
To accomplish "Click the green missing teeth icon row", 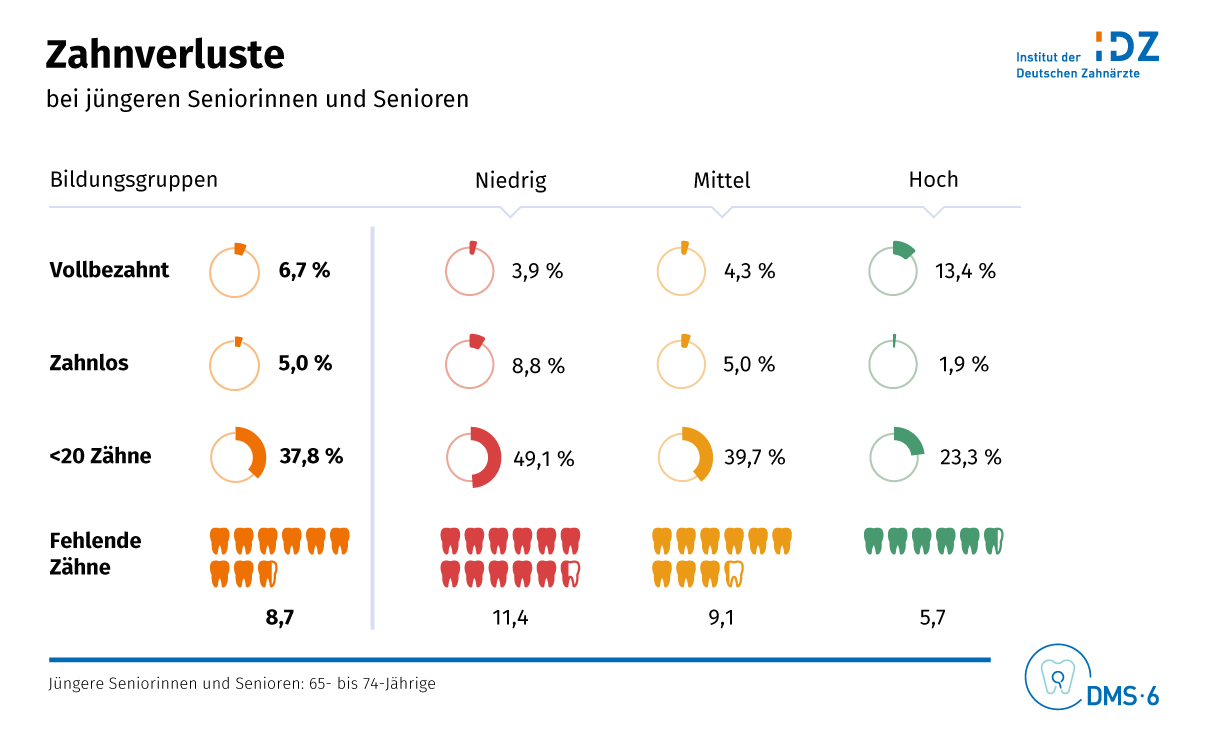I will click(932, 541).
